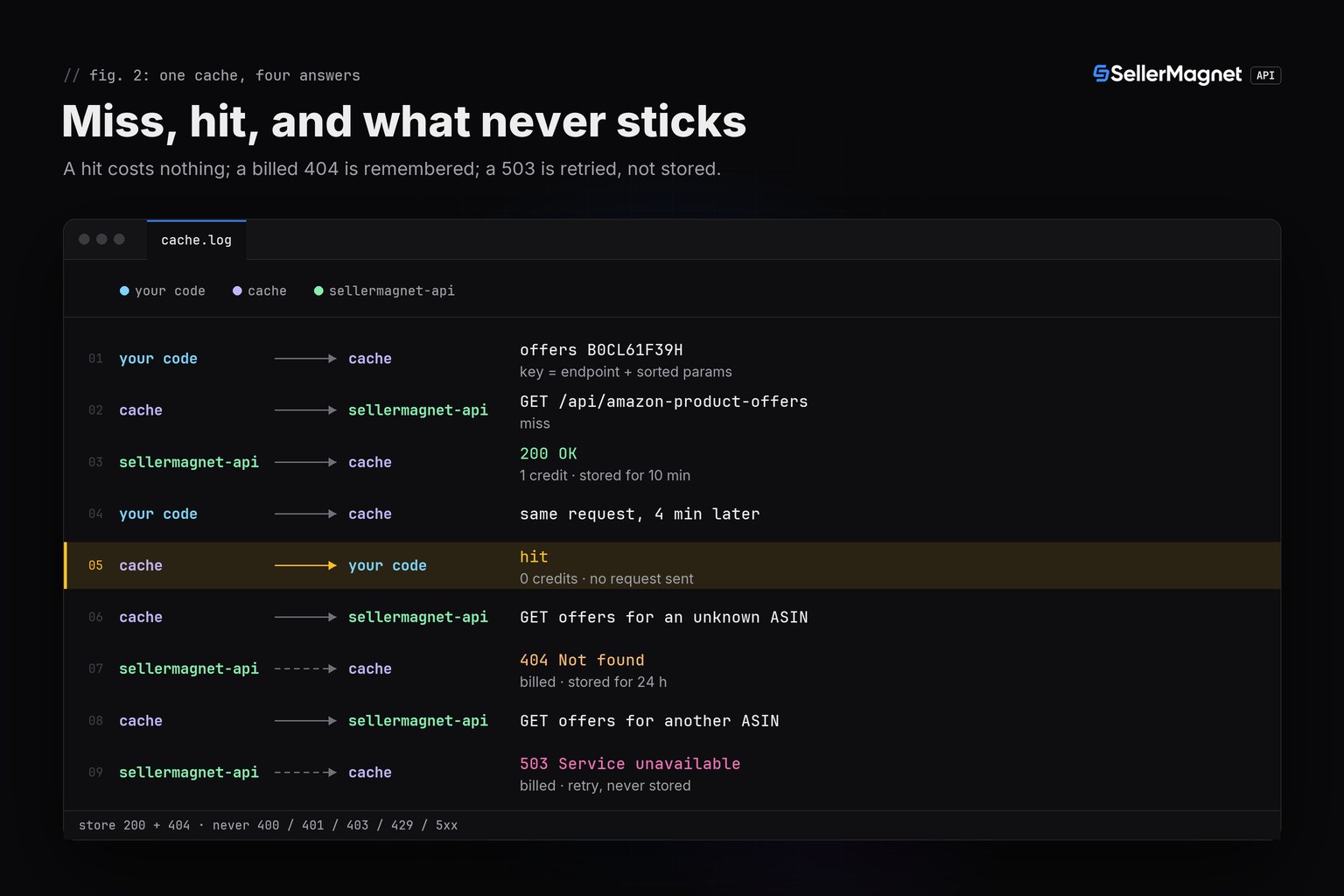The width and height of the screenshot is (1344, 896).
Task: Click "key = endpoint + sorted params"
Action: click(626, 372)
